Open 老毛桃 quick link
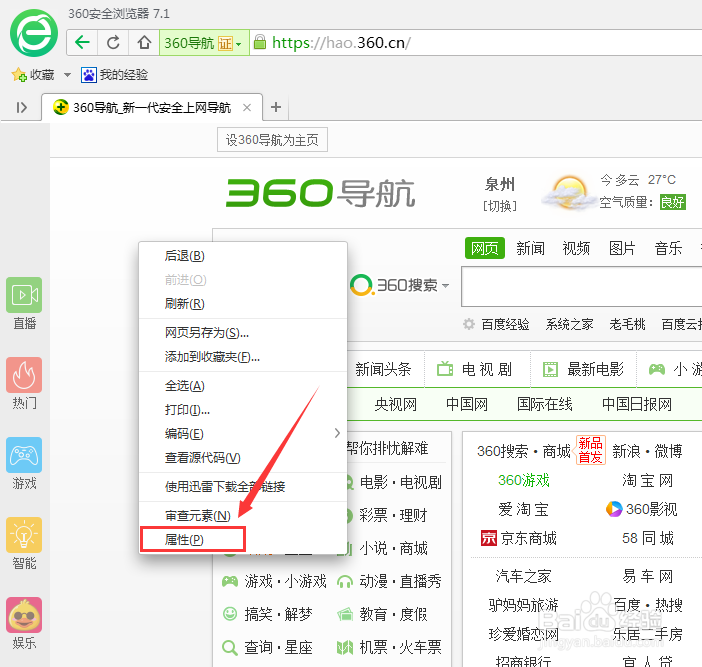This screenshot has height=667, width=702. [627, 324]
